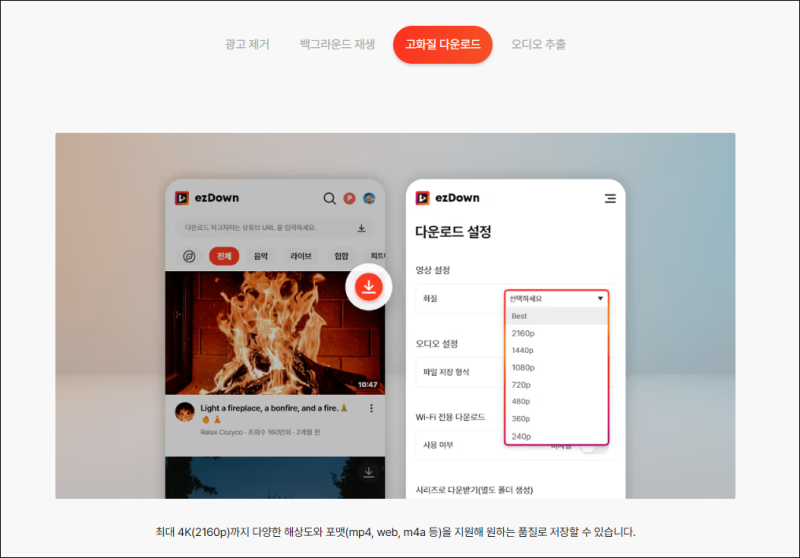Open the fireplace video thumbnail

pos(275,333)
